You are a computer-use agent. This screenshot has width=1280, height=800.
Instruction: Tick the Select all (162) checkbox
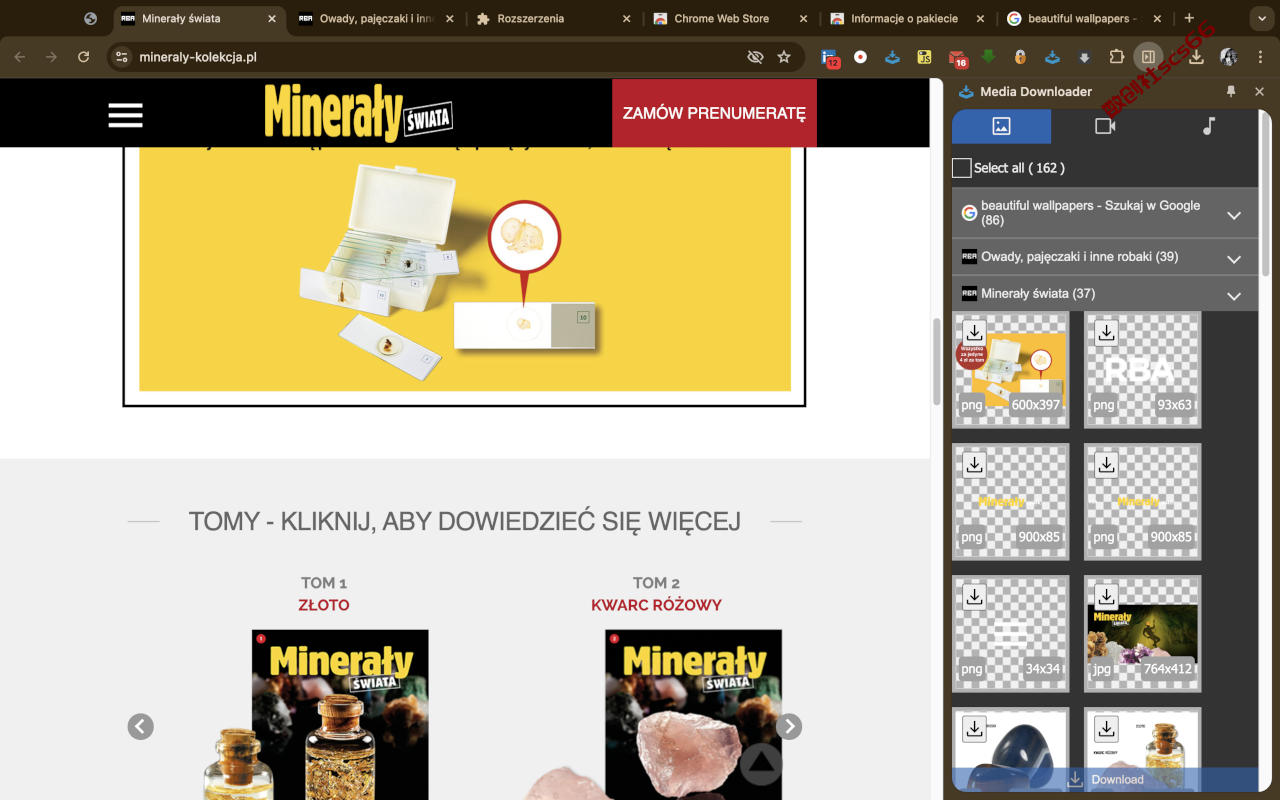962,168
